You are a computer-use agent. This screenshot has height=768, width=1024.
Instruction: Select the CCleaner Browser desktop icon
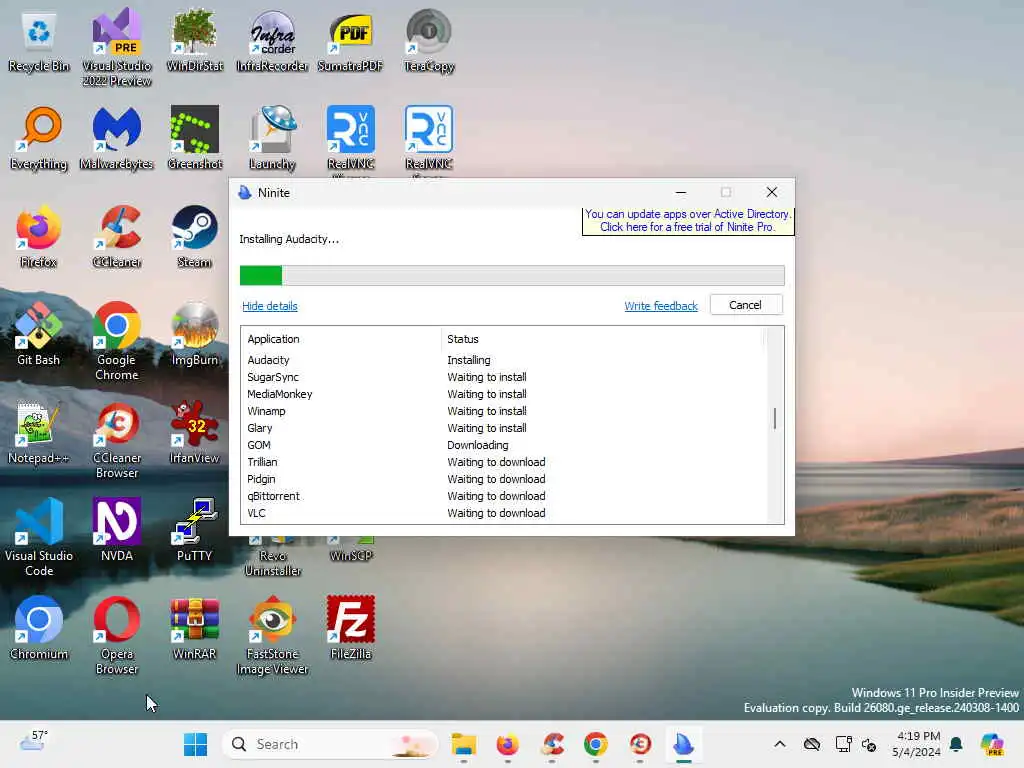click(x=117, y=441)
